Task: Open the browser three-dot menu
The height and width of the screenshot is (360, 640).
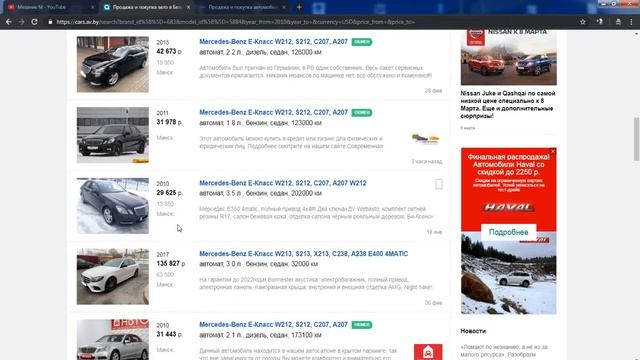Action: 631,22
